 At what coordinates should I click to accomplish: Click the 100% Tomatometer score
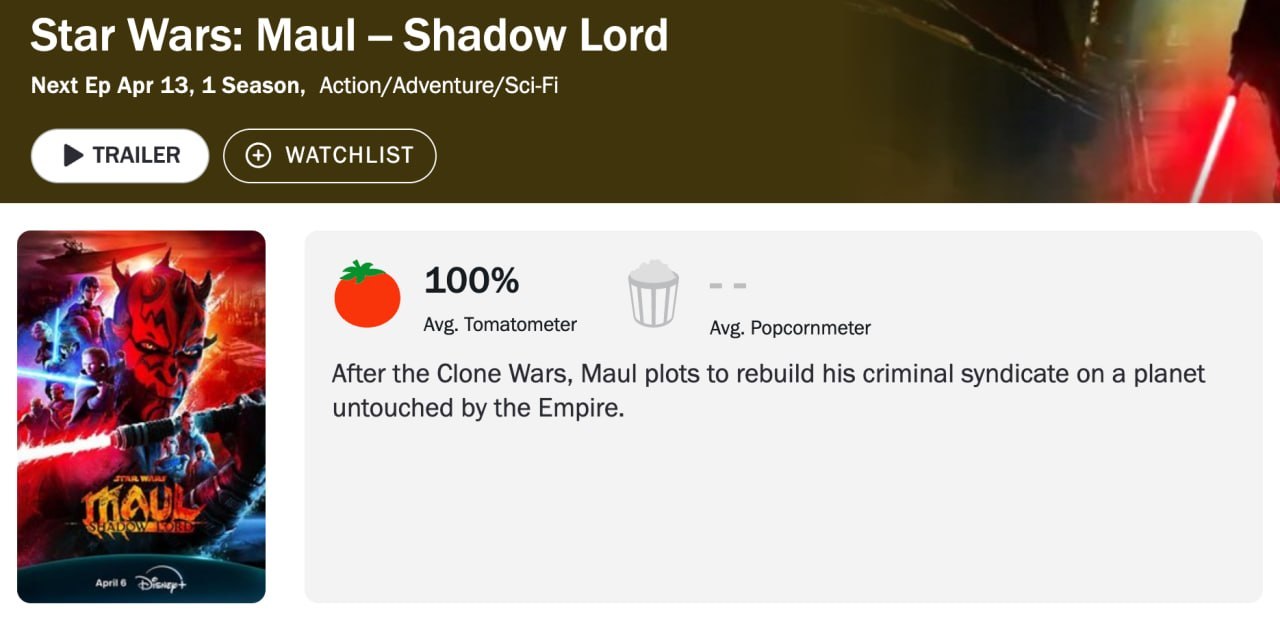pos(471,281)
